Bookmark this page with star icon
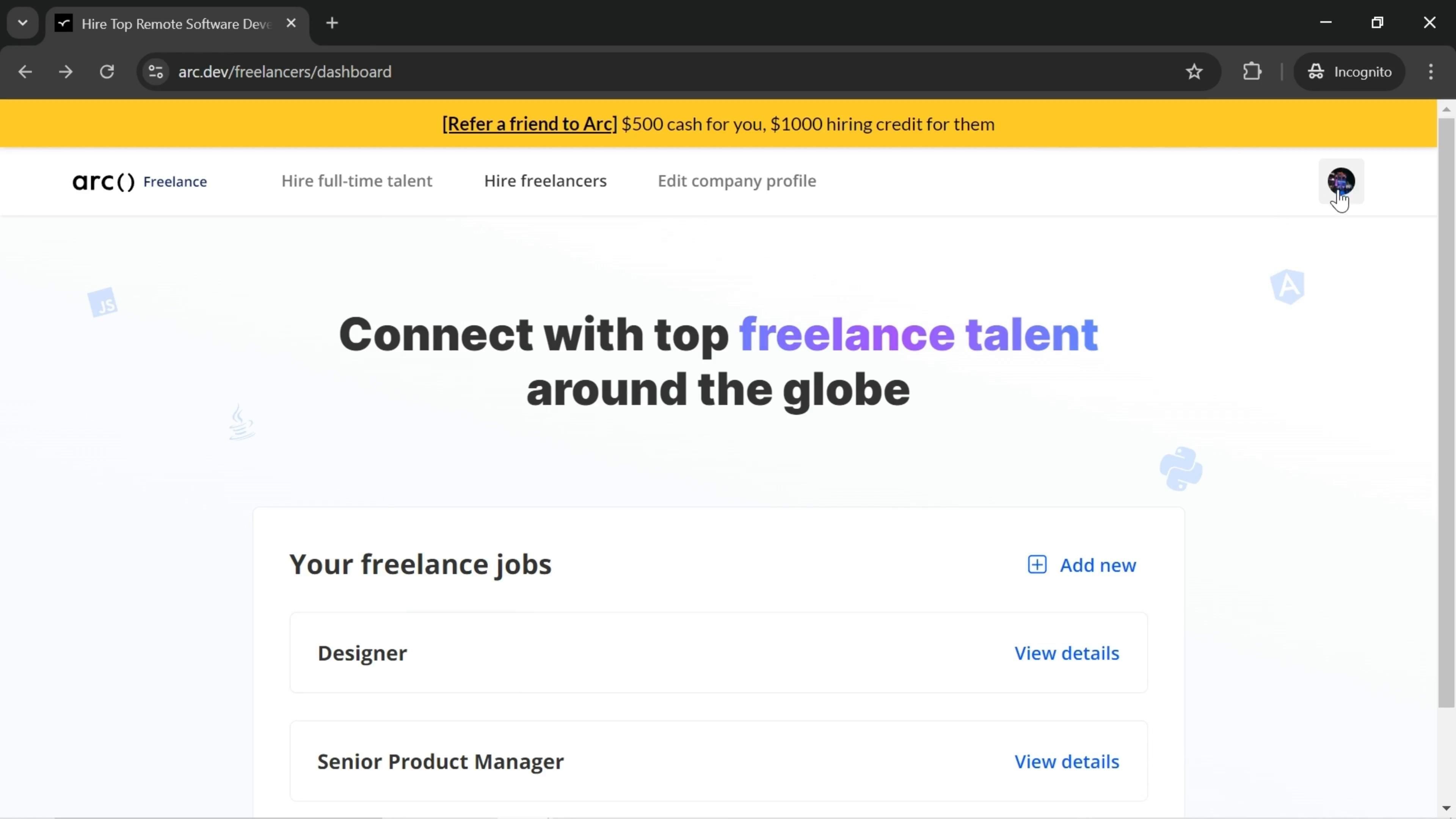This screenshot has width=1456, height=819. pos(1194,72)
